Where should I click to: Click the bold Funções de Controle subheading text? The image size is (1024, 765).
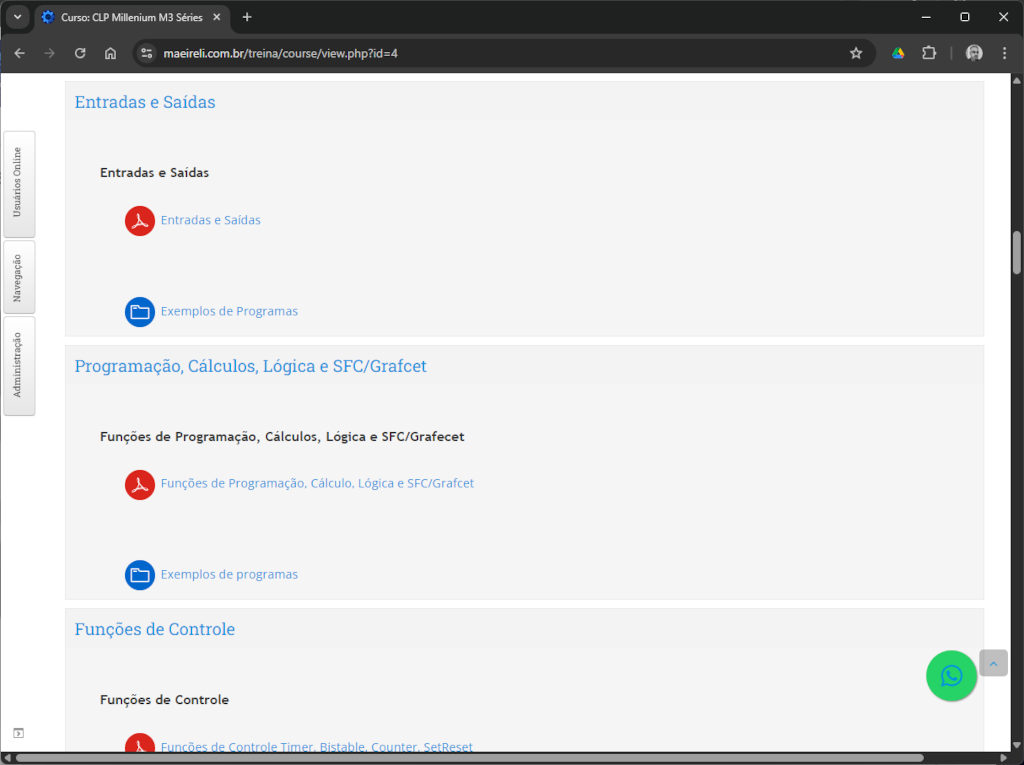pos(165,700)
